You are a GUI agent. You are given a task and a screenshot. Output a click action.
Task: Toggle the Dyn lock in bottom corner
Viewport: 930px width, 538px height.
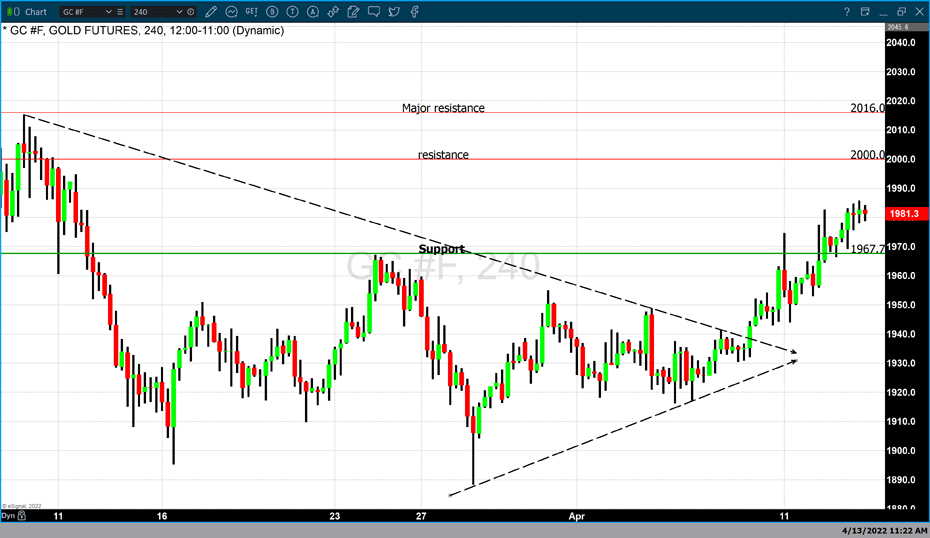point(10,516)
